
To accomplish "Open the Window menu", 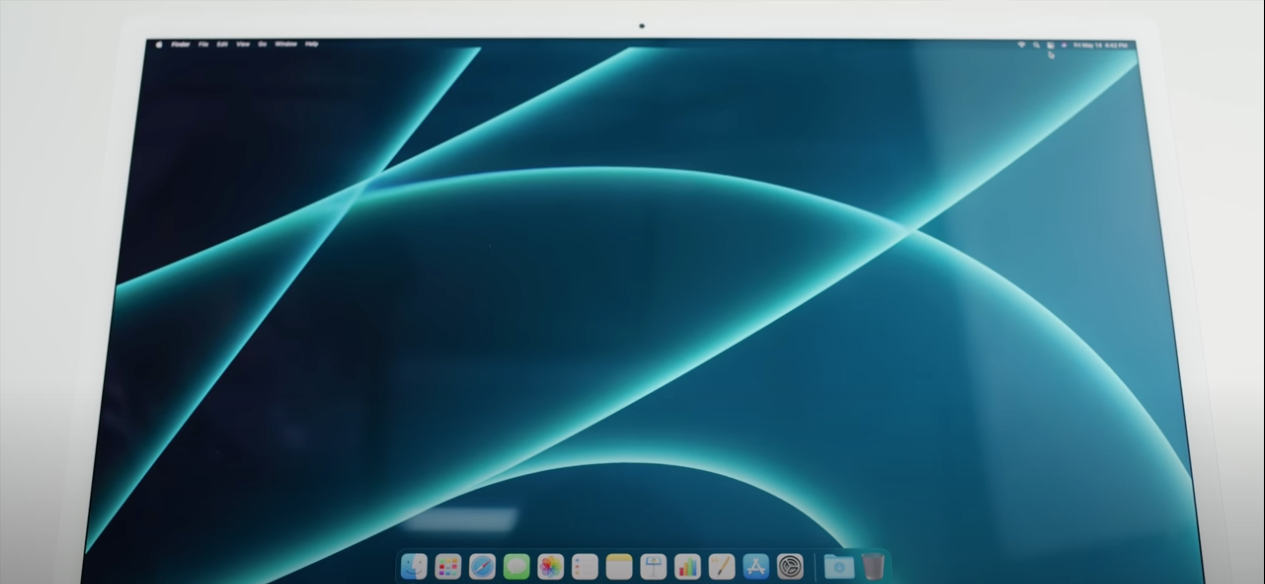I will [x=286, y=44].
